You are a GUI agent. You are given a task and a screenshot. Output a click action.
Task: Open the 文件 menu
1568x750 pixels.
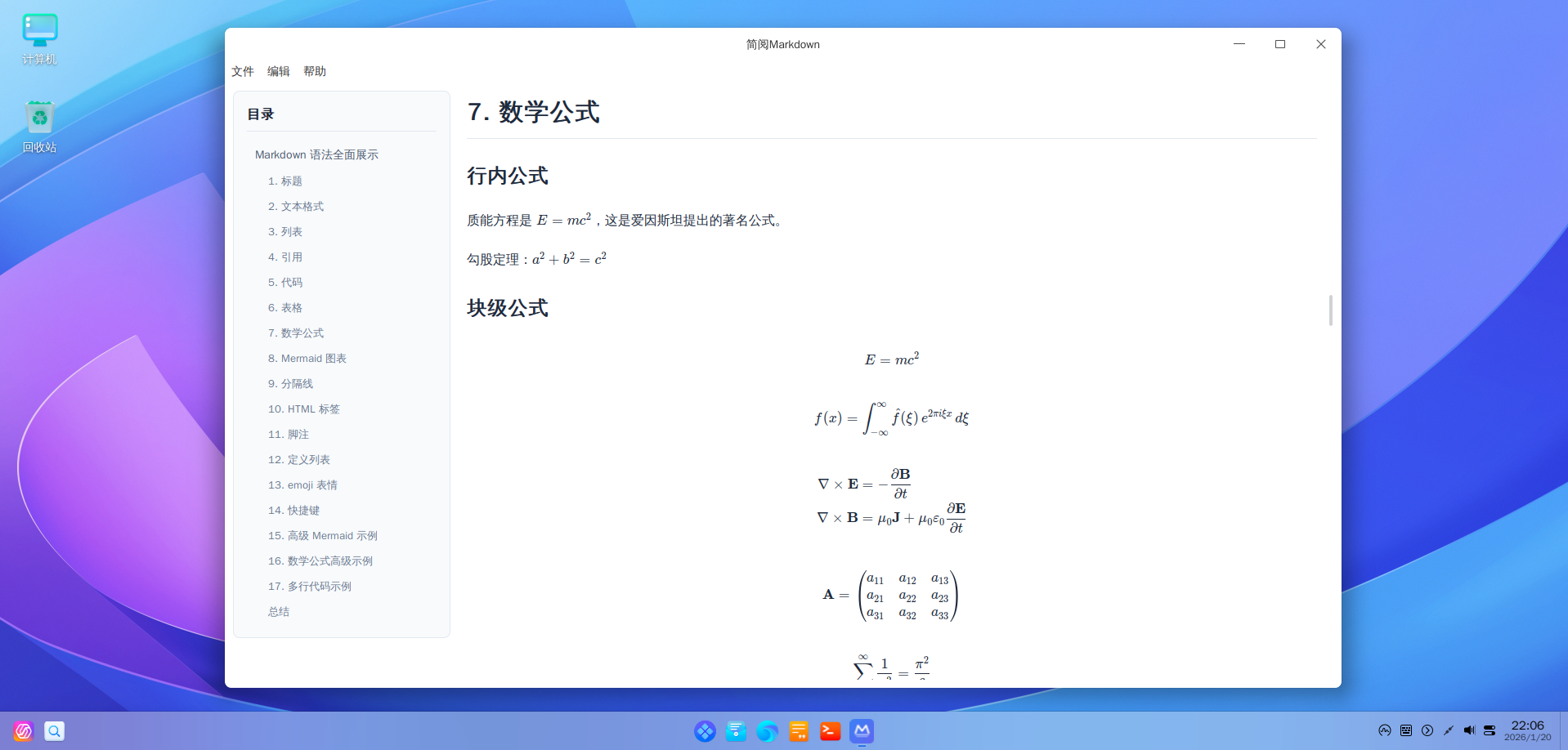[x=242, y=71]
